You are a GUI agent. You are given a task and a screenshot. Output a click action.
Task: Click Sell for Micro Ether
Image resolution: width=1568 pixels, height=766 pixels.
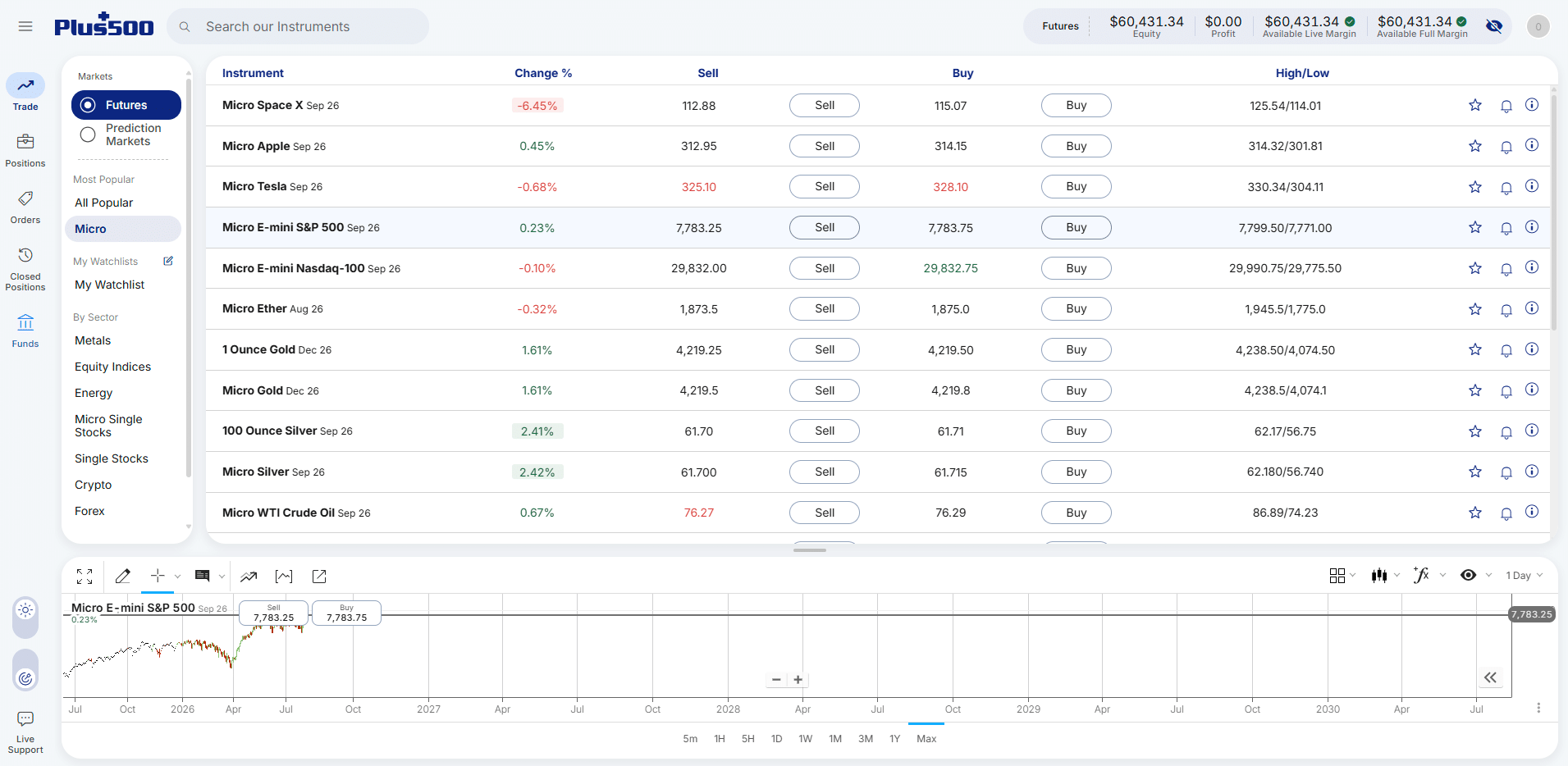pos(825,308)
